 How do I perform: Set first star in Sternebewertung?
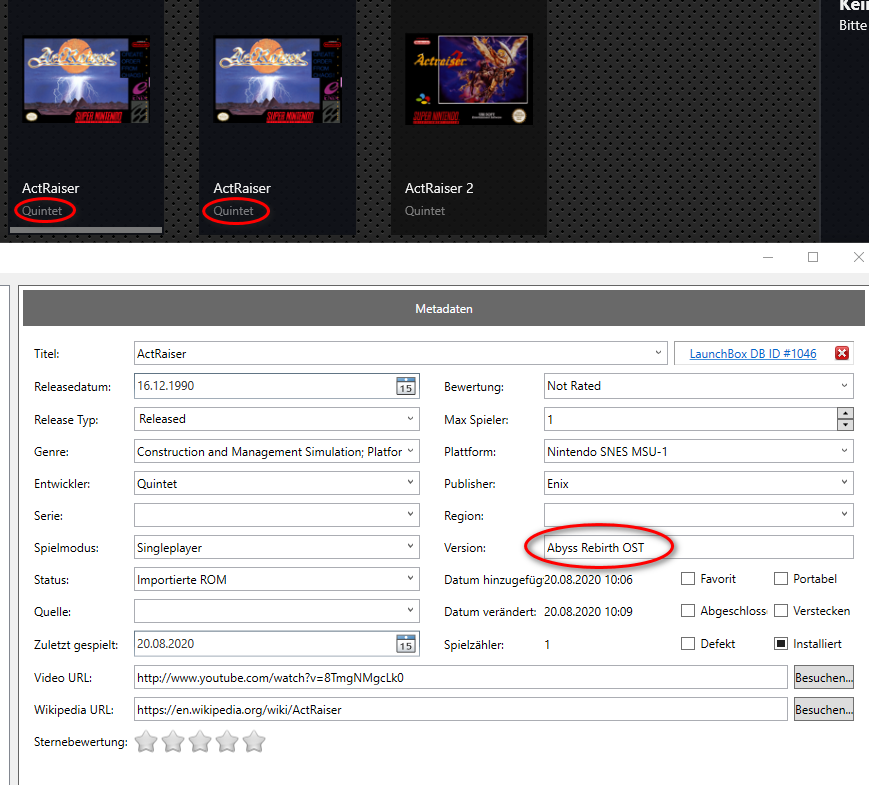coord(146,741)
